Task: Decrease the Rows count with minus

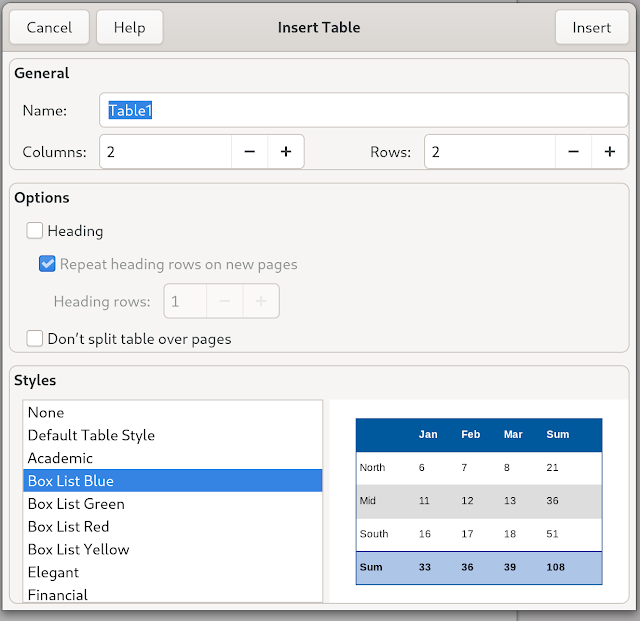Action: 573,152
